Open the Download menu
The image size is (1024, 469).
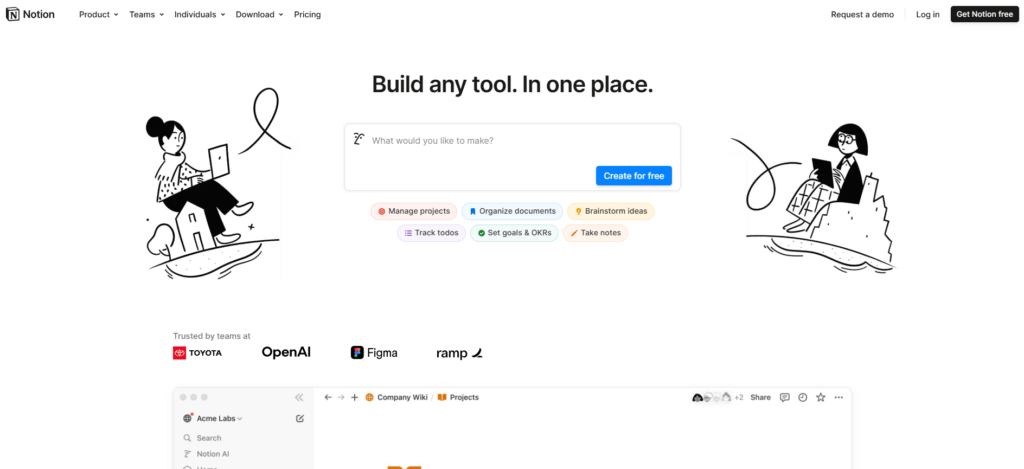tap(259, 14)
